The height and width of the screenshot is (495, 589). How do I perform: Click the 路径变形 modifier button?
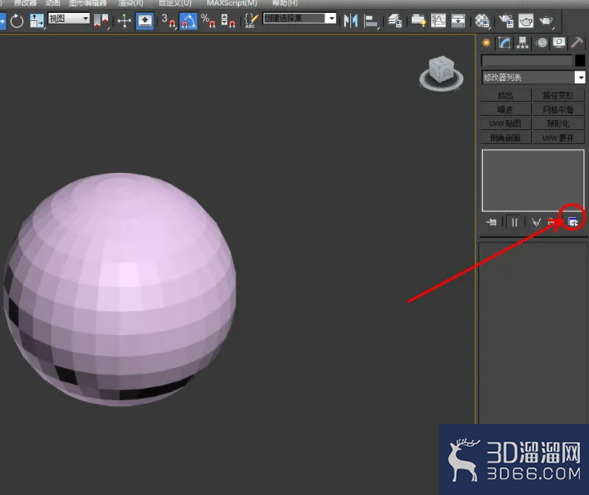tap(558, 95)
